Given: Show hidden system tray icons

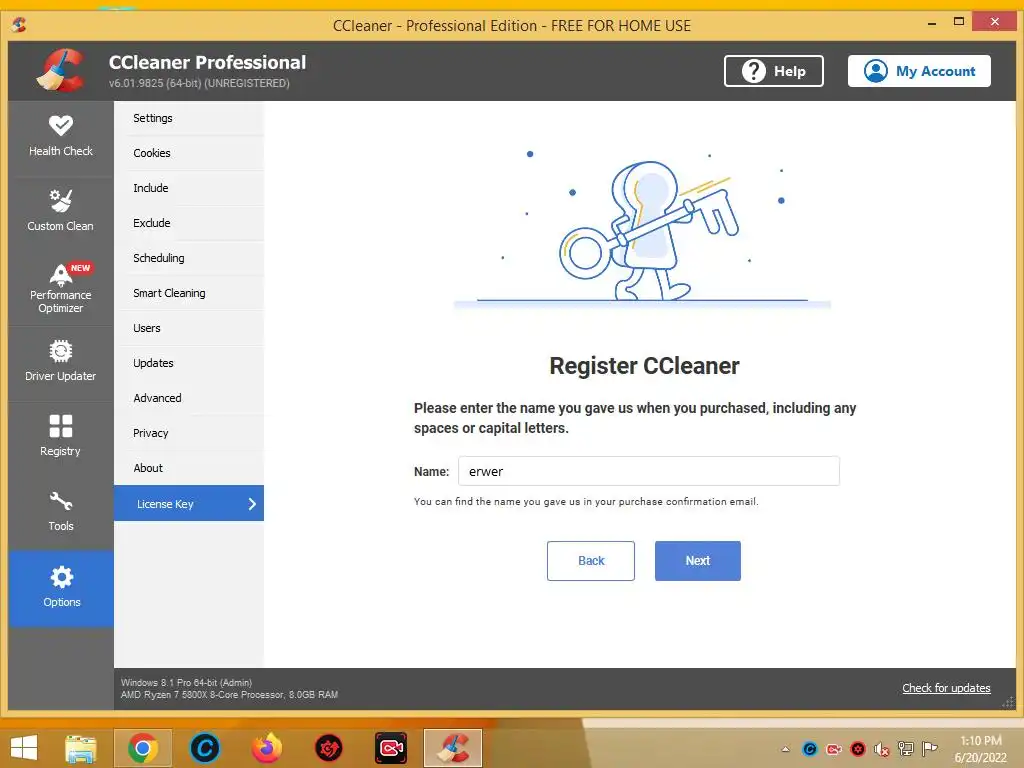Looking at the screenshot, I should 786,749.
